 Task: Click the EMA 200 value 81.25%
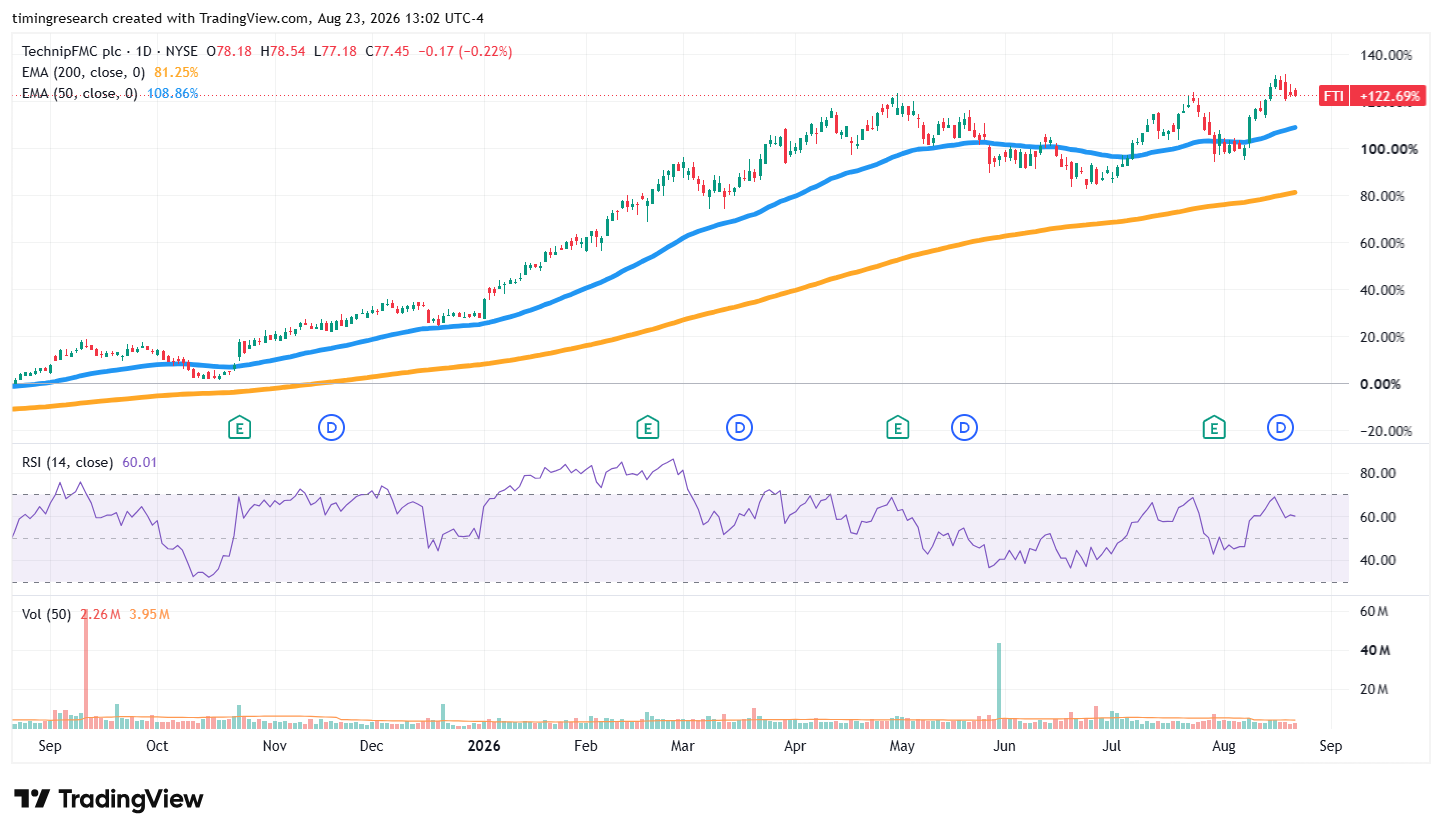tap(177, 72)
